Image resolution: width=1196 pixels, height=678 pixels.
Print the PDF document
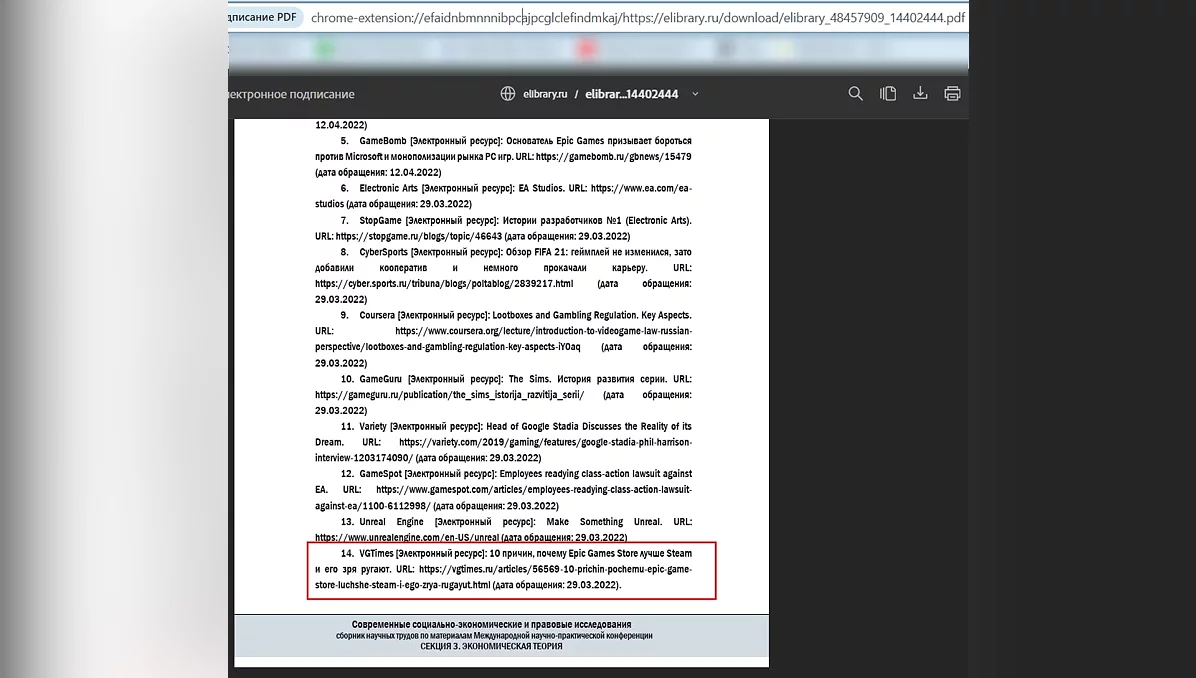pos(952,94)
